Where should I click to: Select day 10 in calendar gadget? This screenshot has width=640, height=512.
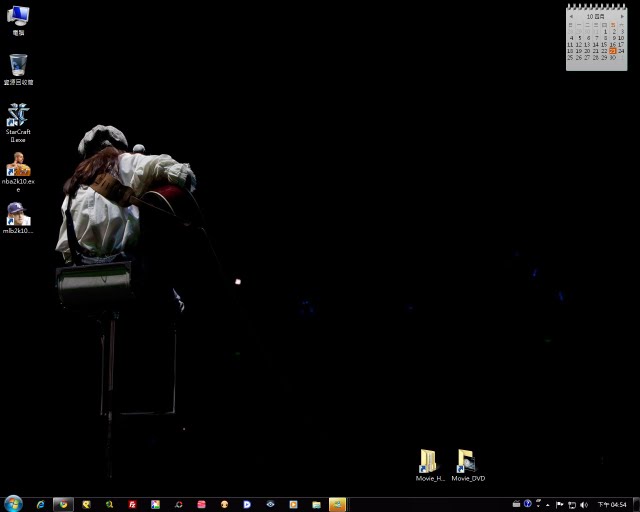click(x=621, y=38)
